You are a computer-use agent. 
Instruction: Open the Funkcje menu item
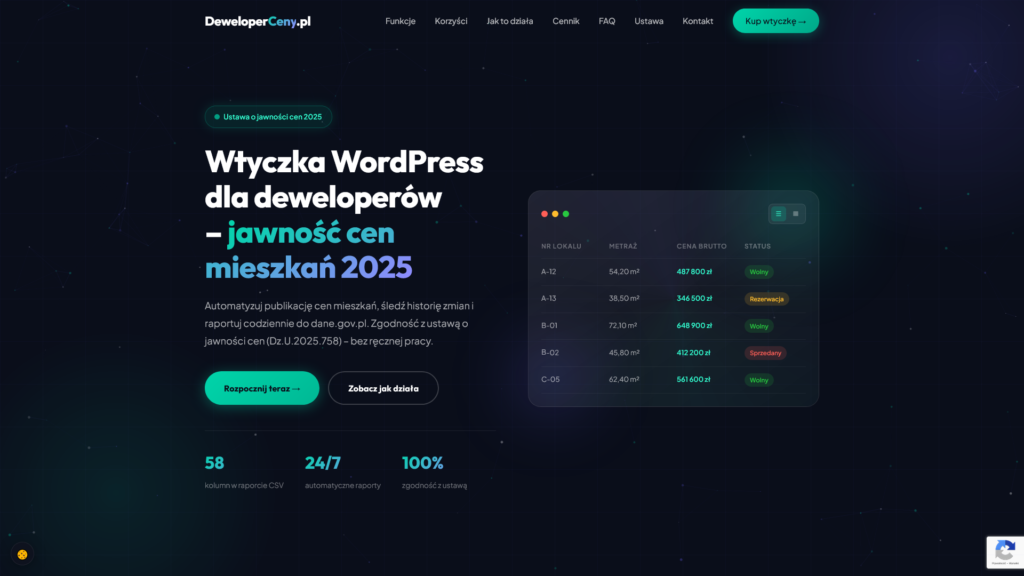pyautogui.click(x=400, y=21)
